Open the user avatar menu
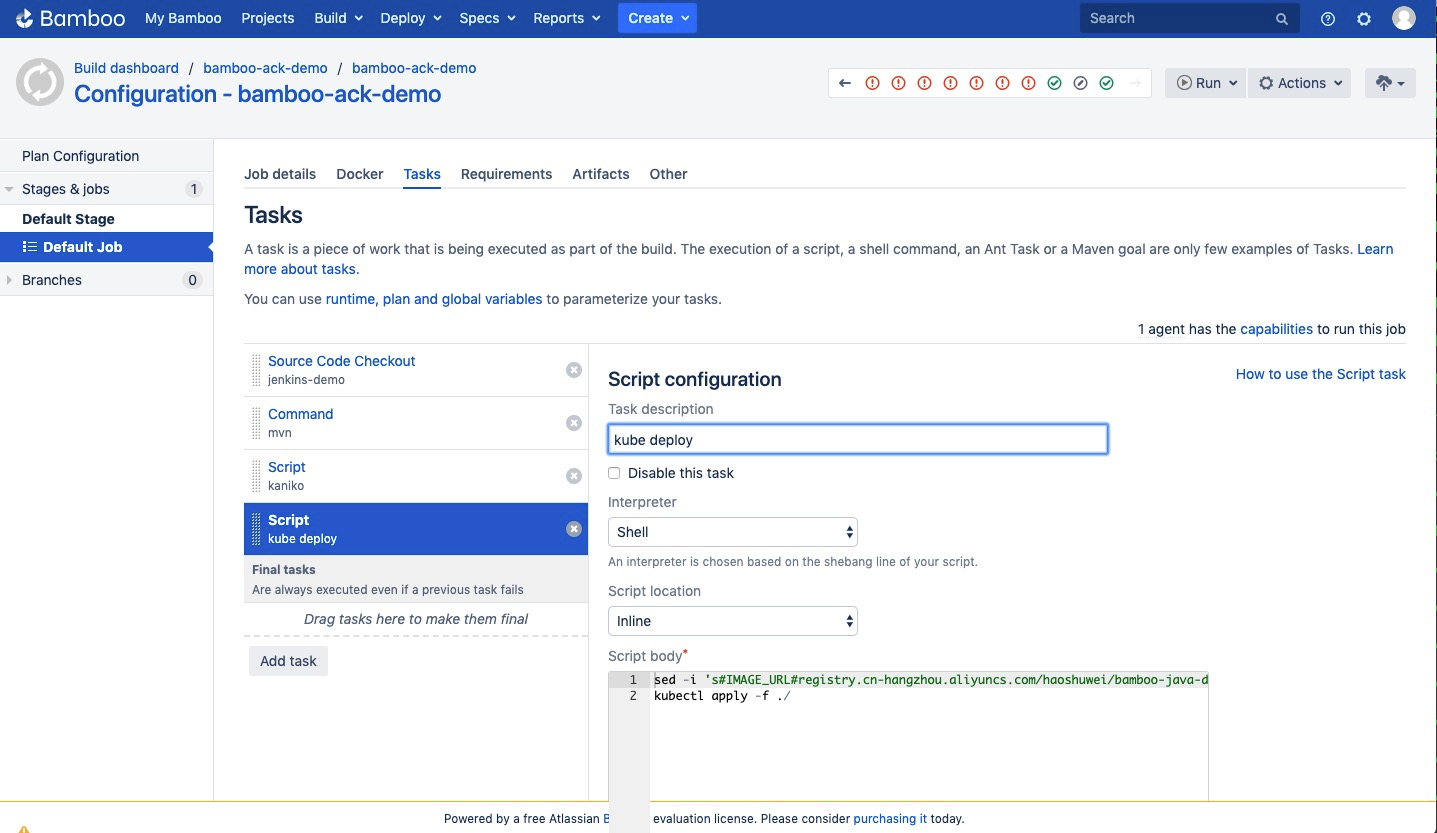 pyautogui.click(x=1404, y=18)
